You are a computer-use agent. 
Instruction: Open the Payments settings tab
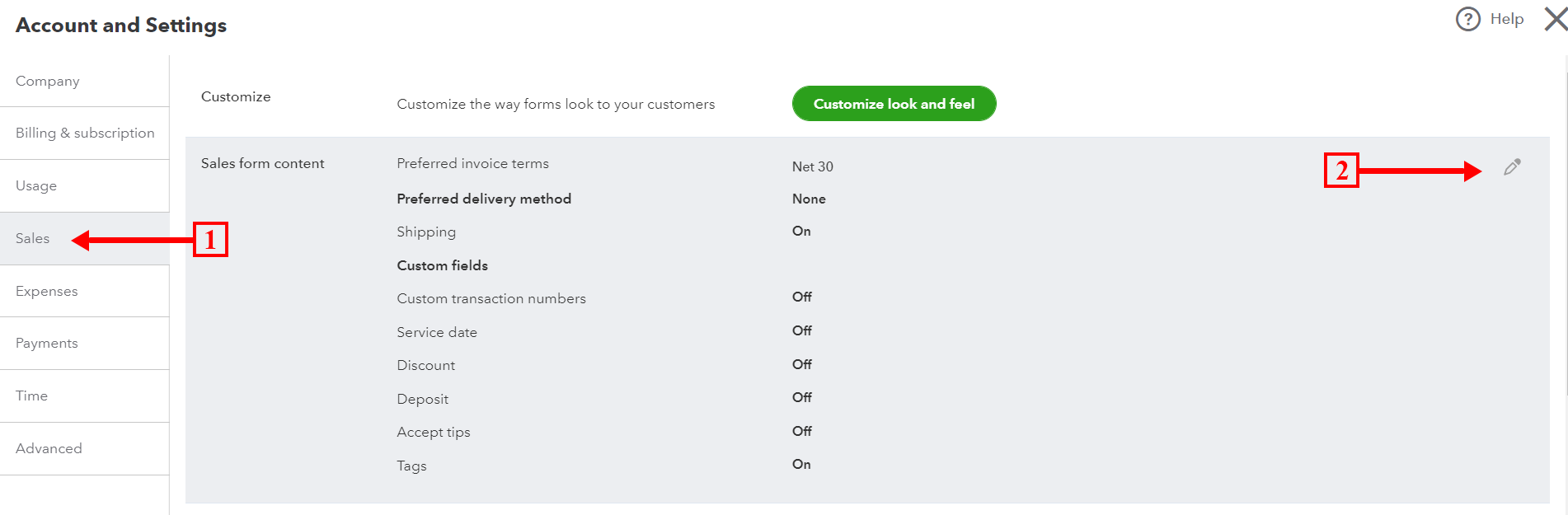click(47, 343)
